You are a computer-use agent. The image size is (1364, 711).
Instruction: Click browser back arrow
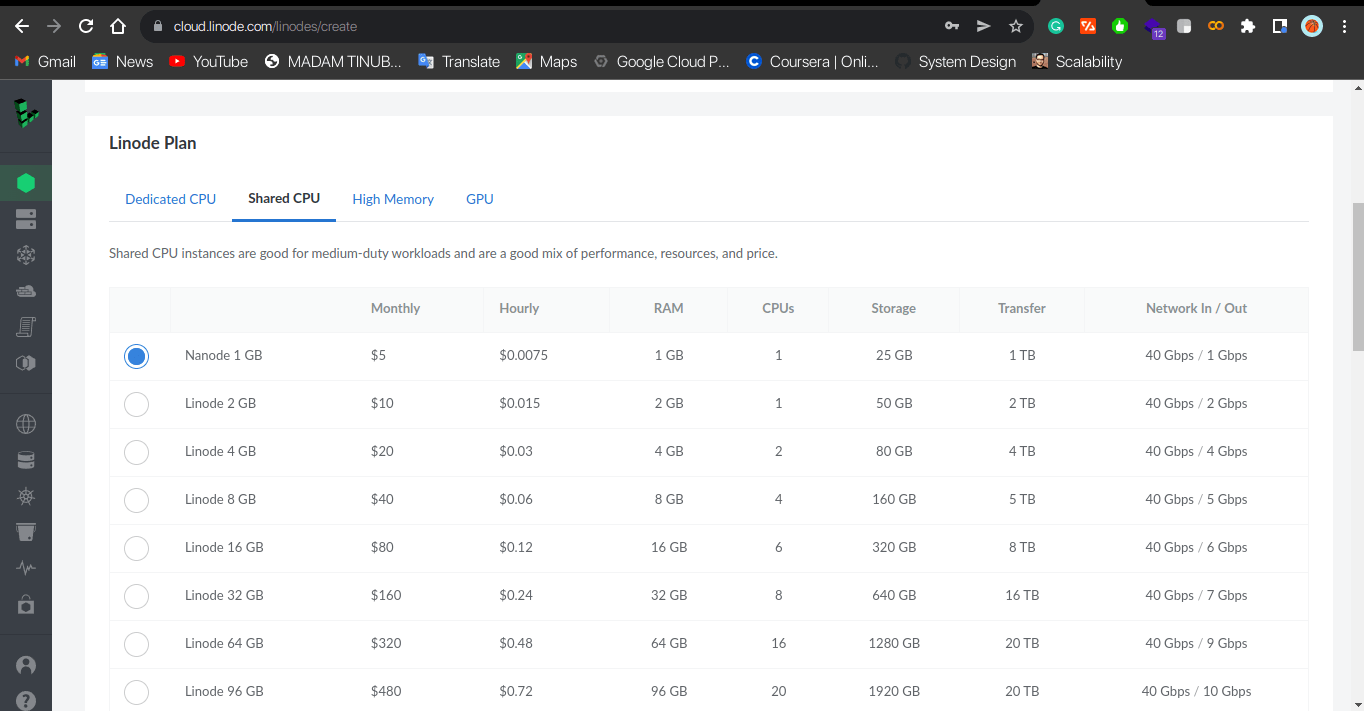[x=22, y=26]
